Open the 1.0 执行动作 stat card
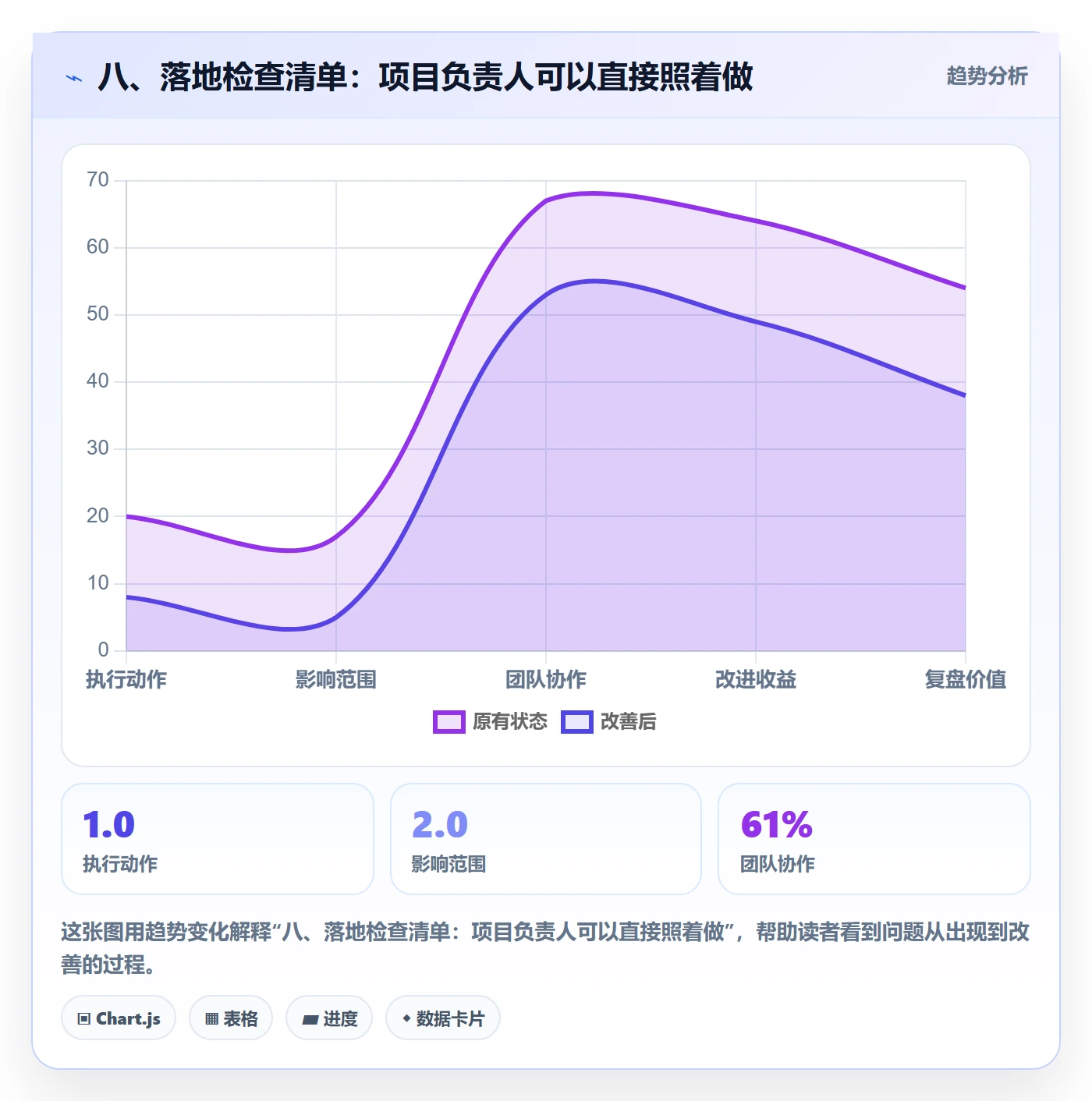Screen dimensions: 1092x1101 (x=218, y=839)
